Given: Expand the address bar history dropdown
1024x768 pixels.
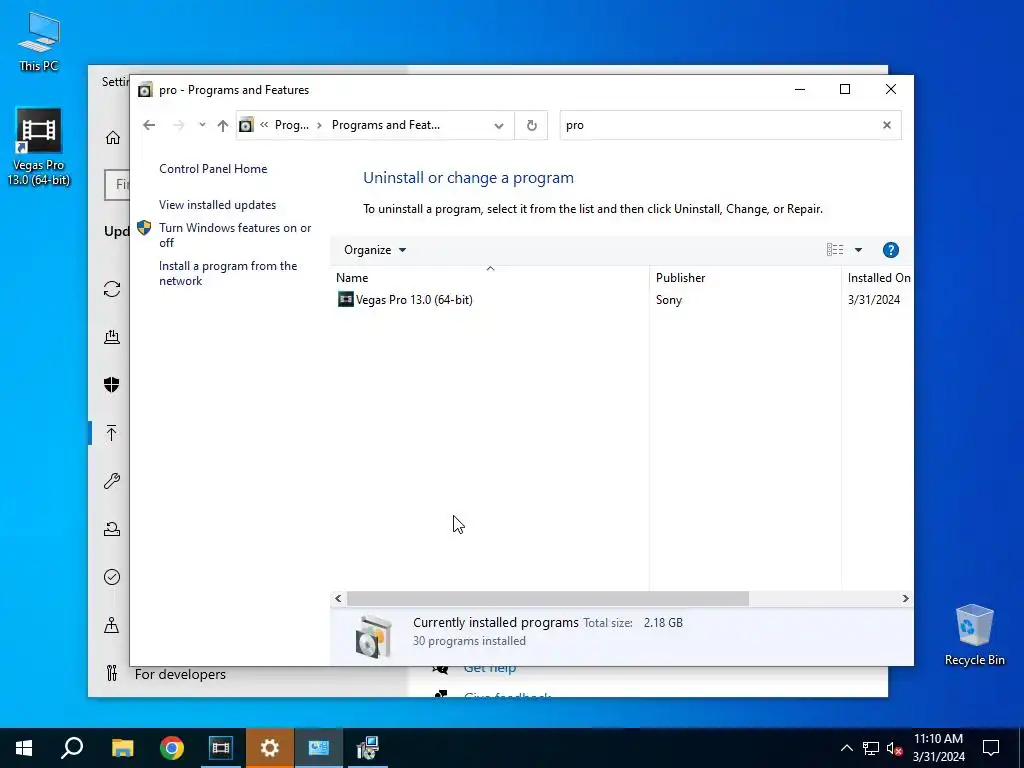Looking at the screenshot, I should [499, 125].
